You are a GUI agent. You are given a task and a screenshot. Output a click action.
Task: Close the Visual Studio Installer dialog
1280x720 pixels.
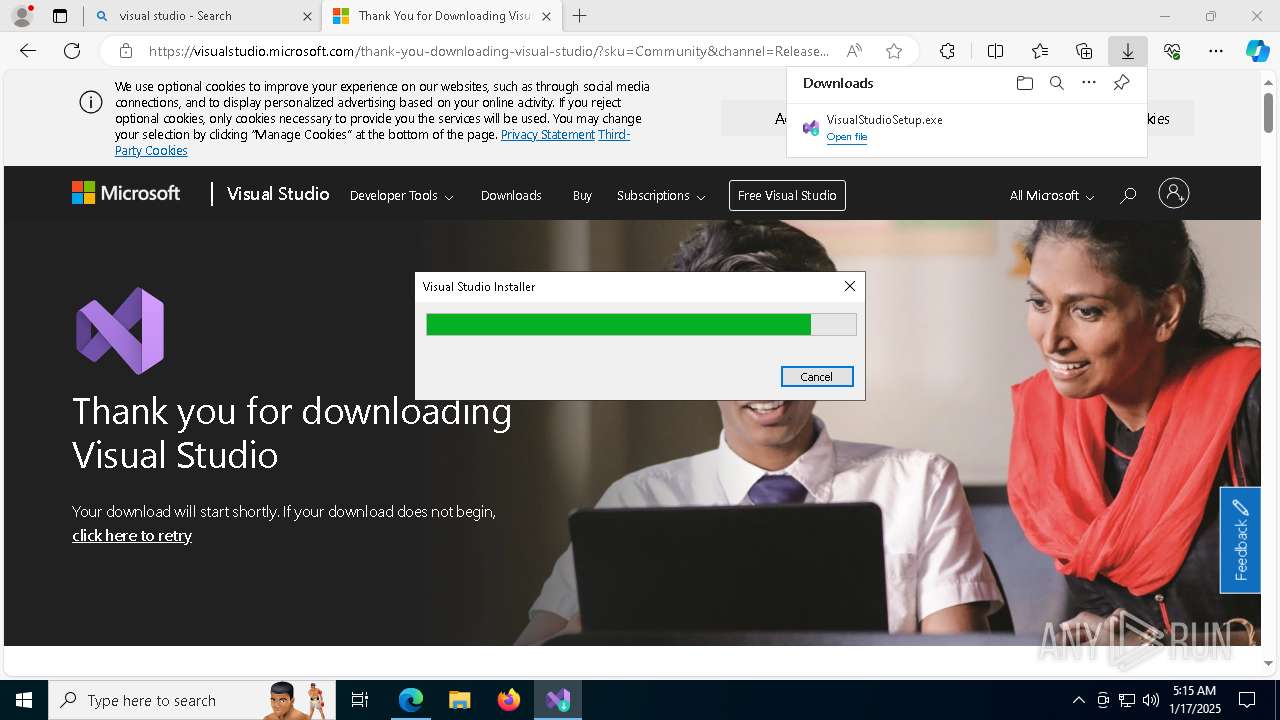850,286
